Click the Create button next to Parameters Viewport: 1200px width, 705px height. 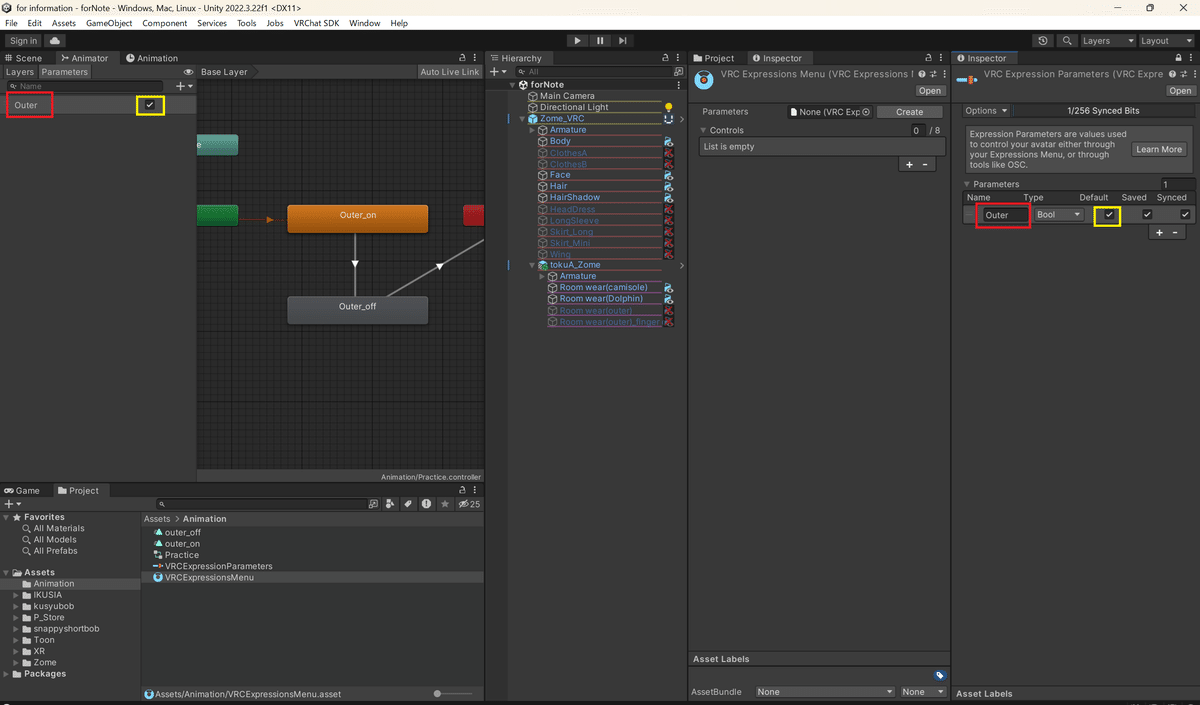pyautogui.click(x=908, y=111)
